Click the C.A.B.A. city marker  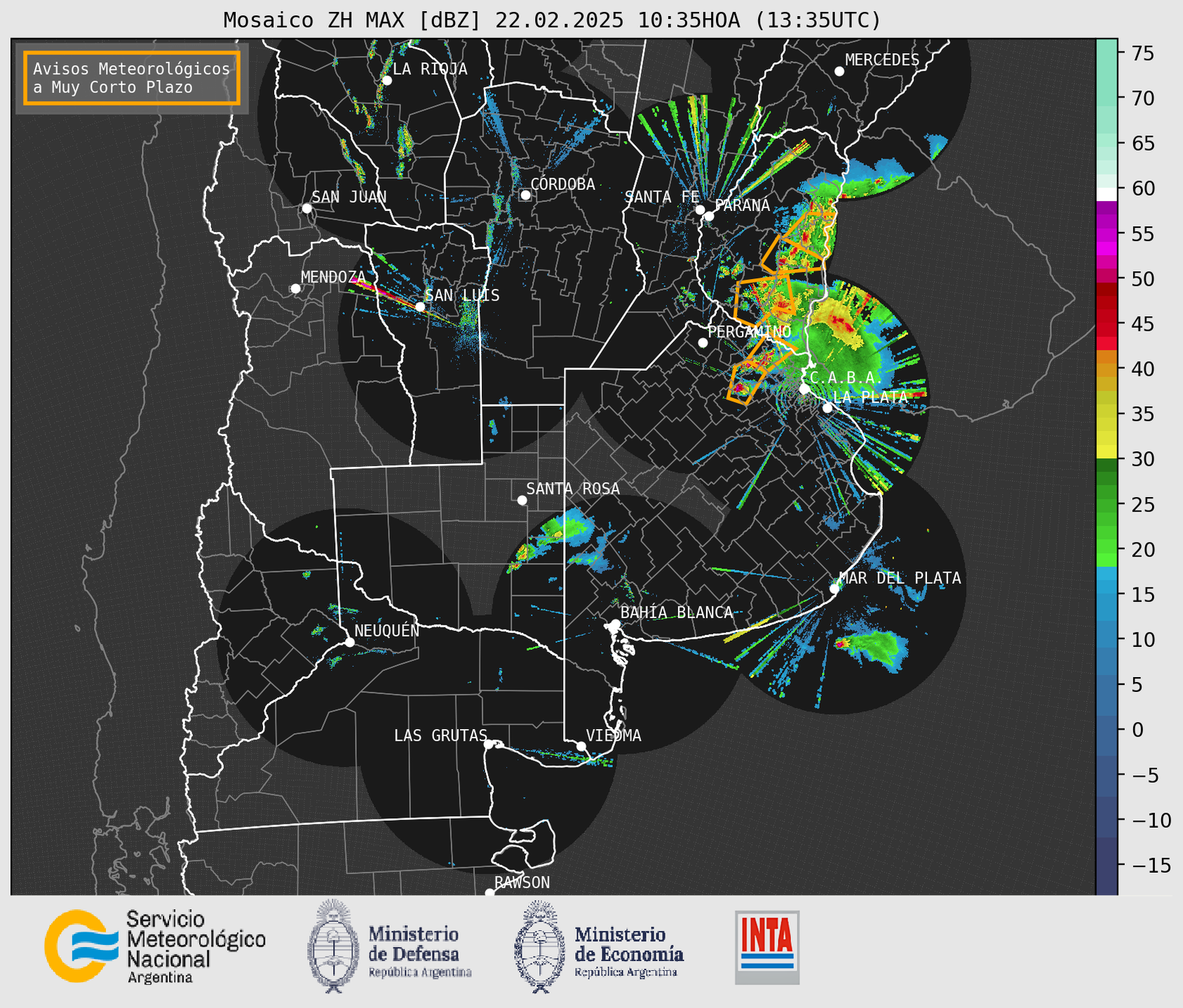click(804, 389)
